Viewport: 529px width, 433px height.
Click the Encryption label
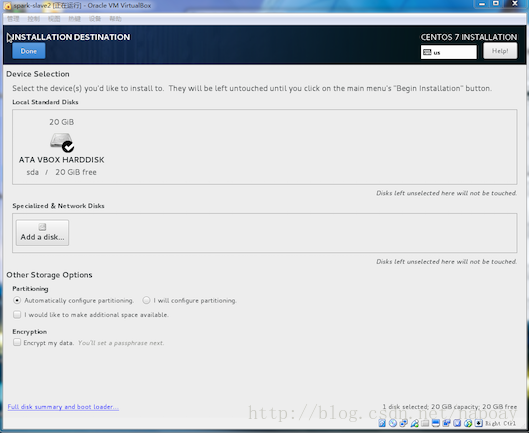pyautogui.click(x=30, y=331)
